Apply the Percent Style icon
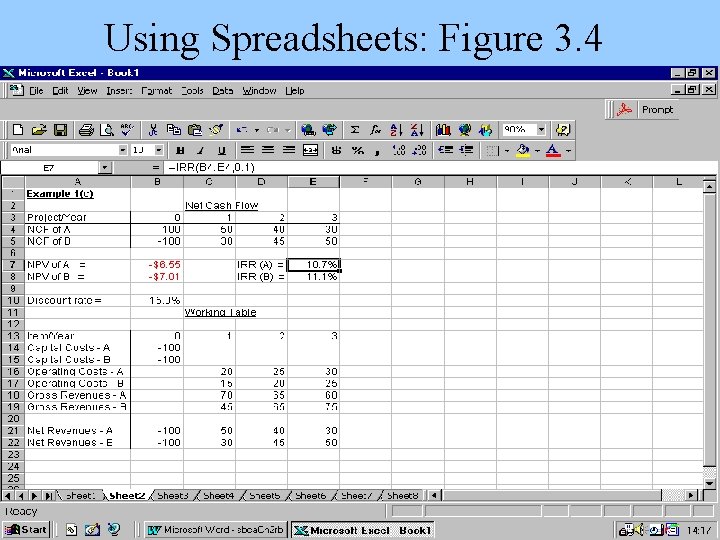720x540 pixels. (357, 150)
